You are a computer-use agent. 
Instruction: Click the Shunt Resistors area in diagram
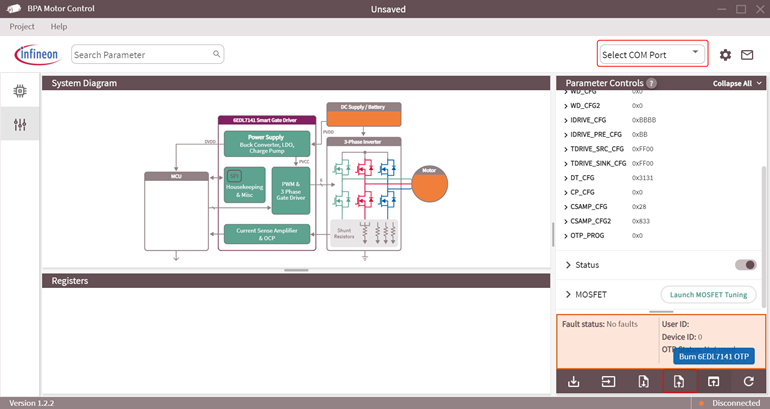(364, 233)
